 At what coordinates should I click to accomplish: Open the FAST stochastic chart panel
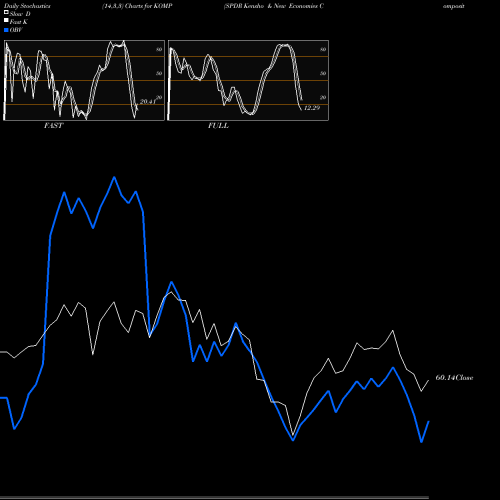coord(84,80)
